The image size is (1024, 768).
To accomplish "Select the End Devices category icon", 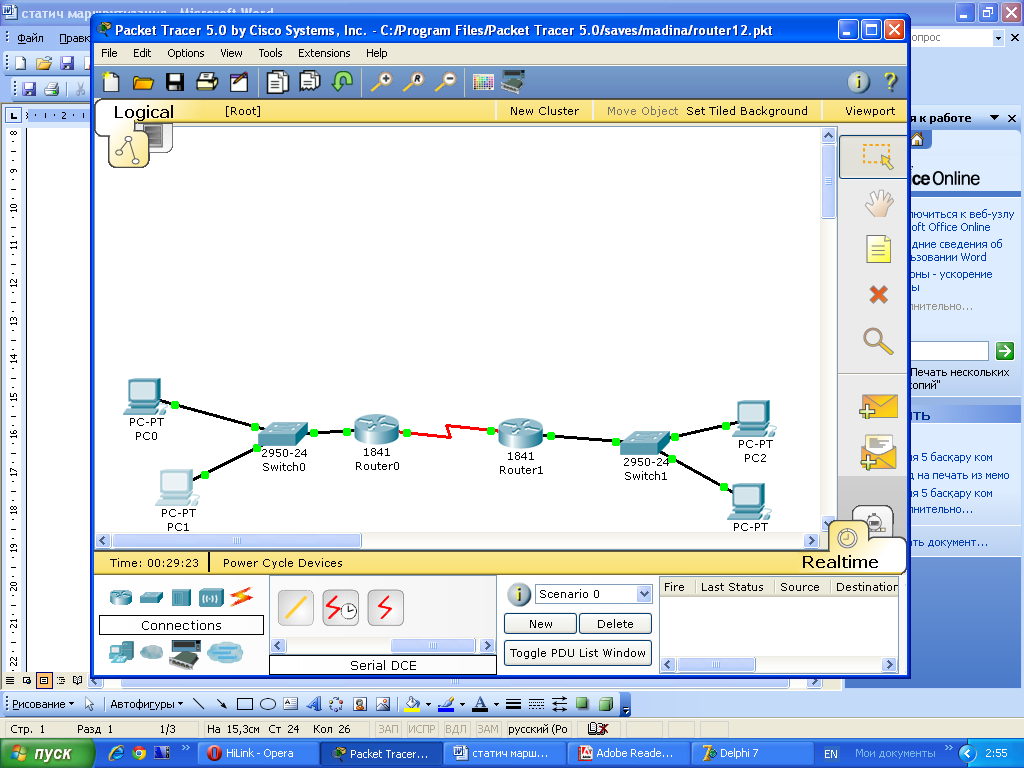I will pos(121,652).
